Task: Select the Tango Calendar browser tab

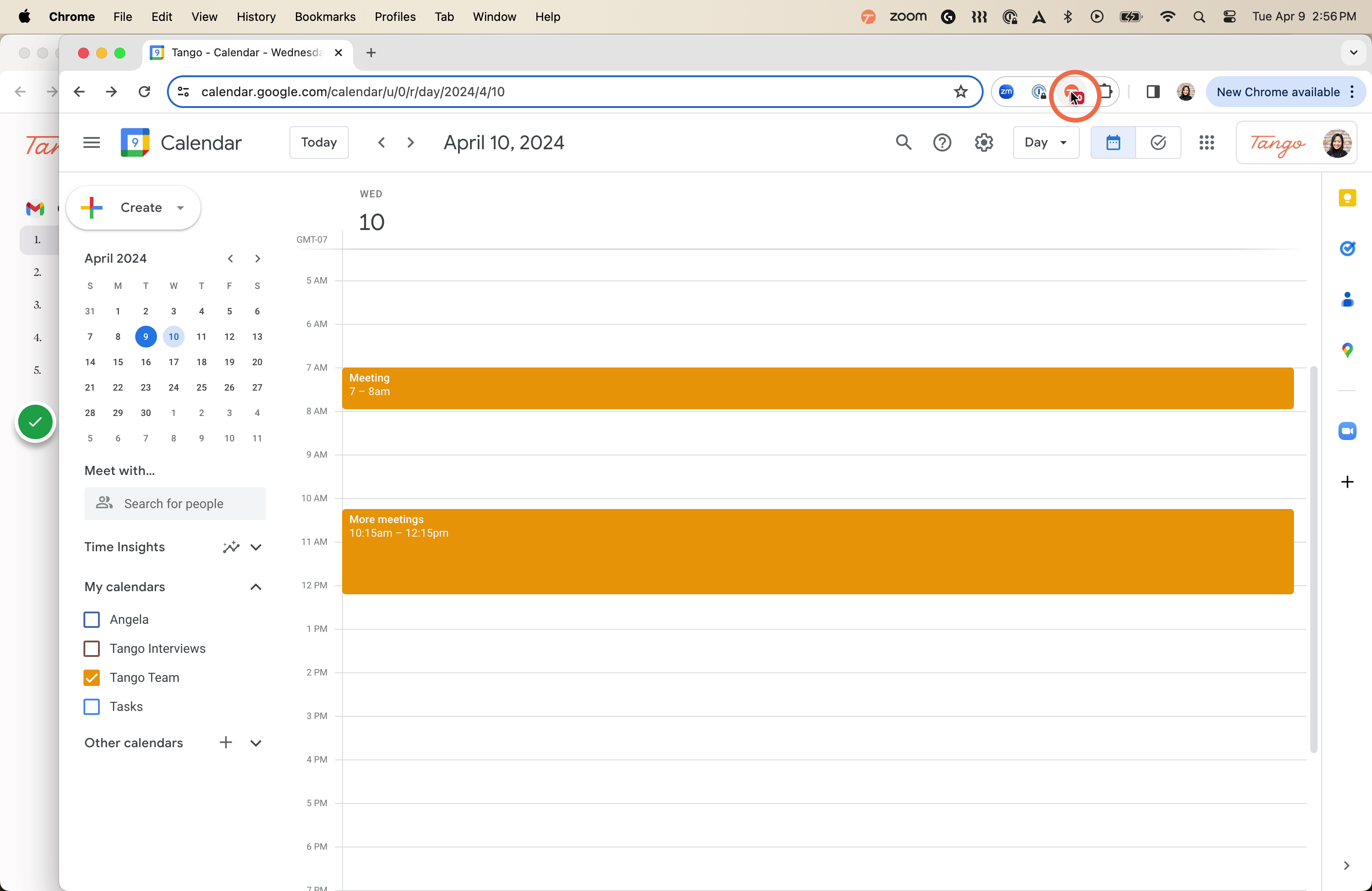Action: pyautogui.click(x=246, y=53)
